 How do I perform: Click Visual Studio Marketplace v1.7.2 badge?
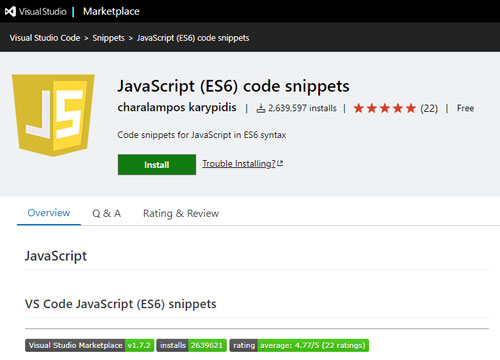tap(90, 345)
